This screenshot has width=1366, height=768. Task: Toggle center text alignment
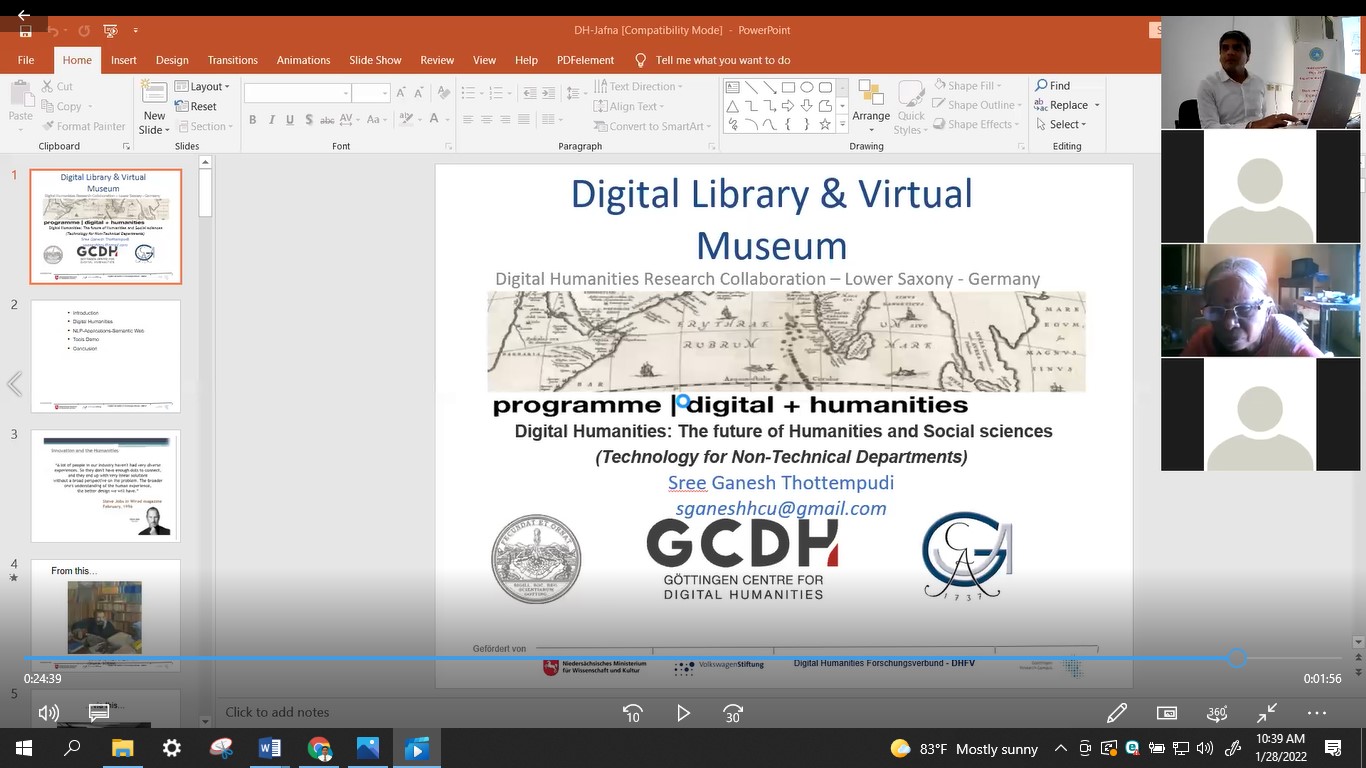point(487,120)
